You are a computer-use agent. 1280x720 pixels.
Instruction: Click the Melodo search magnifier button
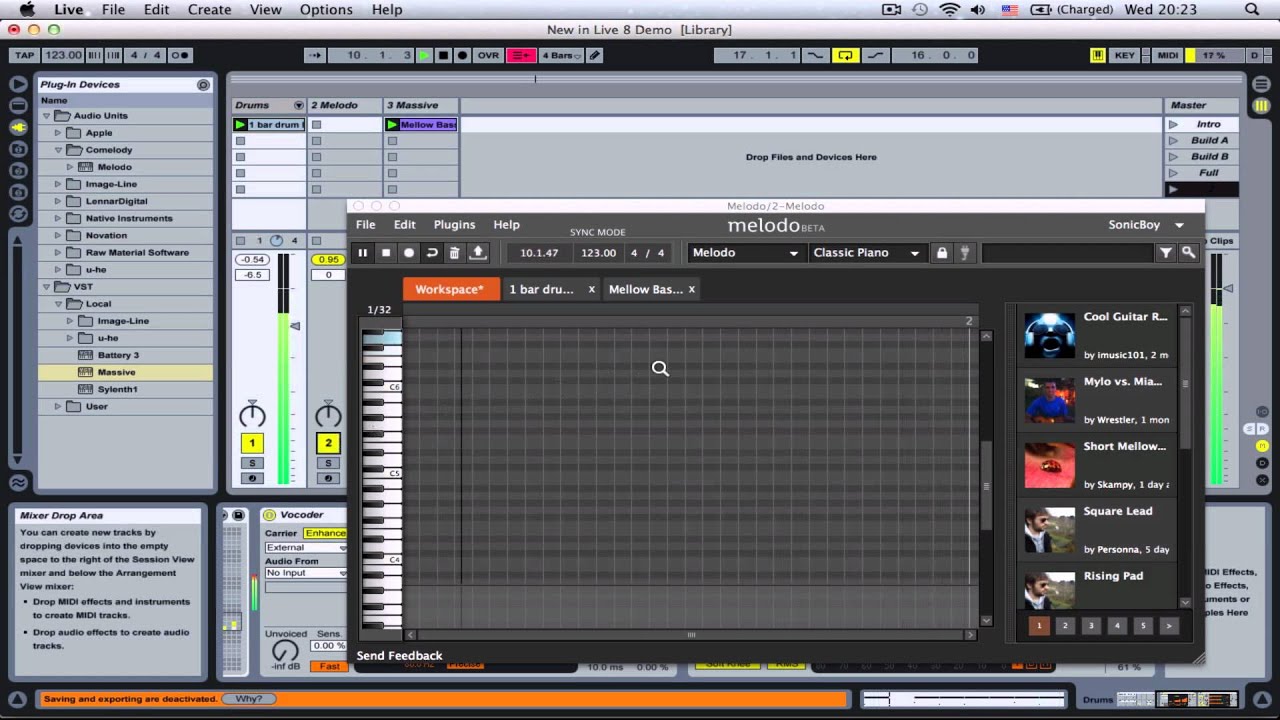(1188, 253)
